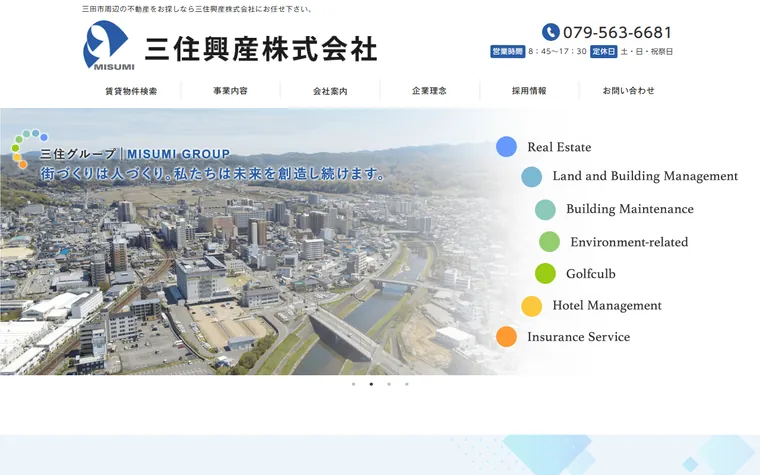Viewport: 760px width, 475px height.
Task: Click the lime Golfculb circle
Action: click(x=545, y=273)
